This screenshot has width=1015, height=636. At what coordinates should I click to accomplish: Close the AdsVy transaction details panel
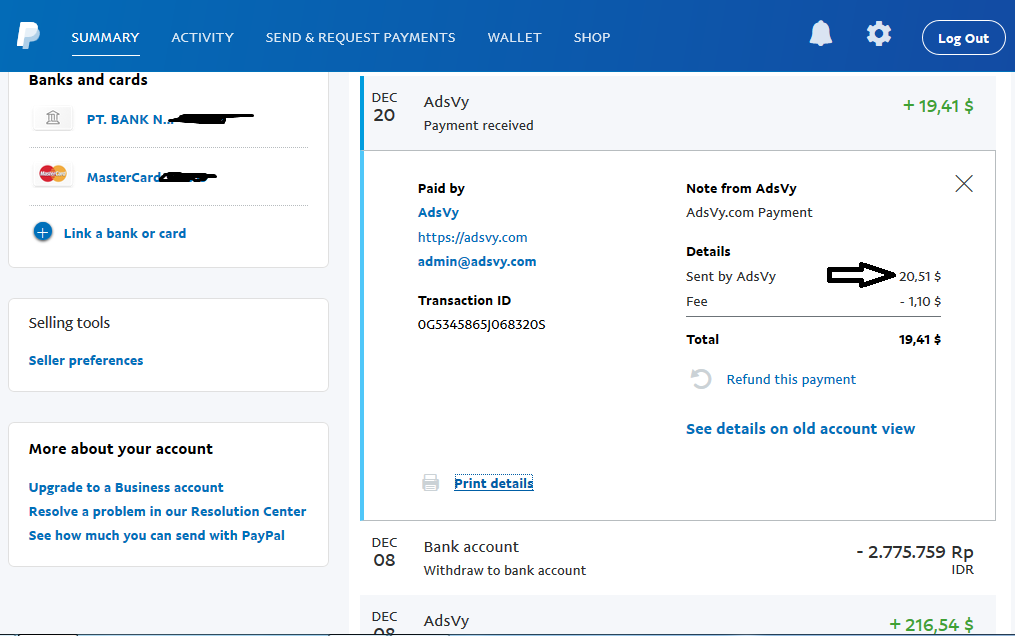tap(964, 184)
